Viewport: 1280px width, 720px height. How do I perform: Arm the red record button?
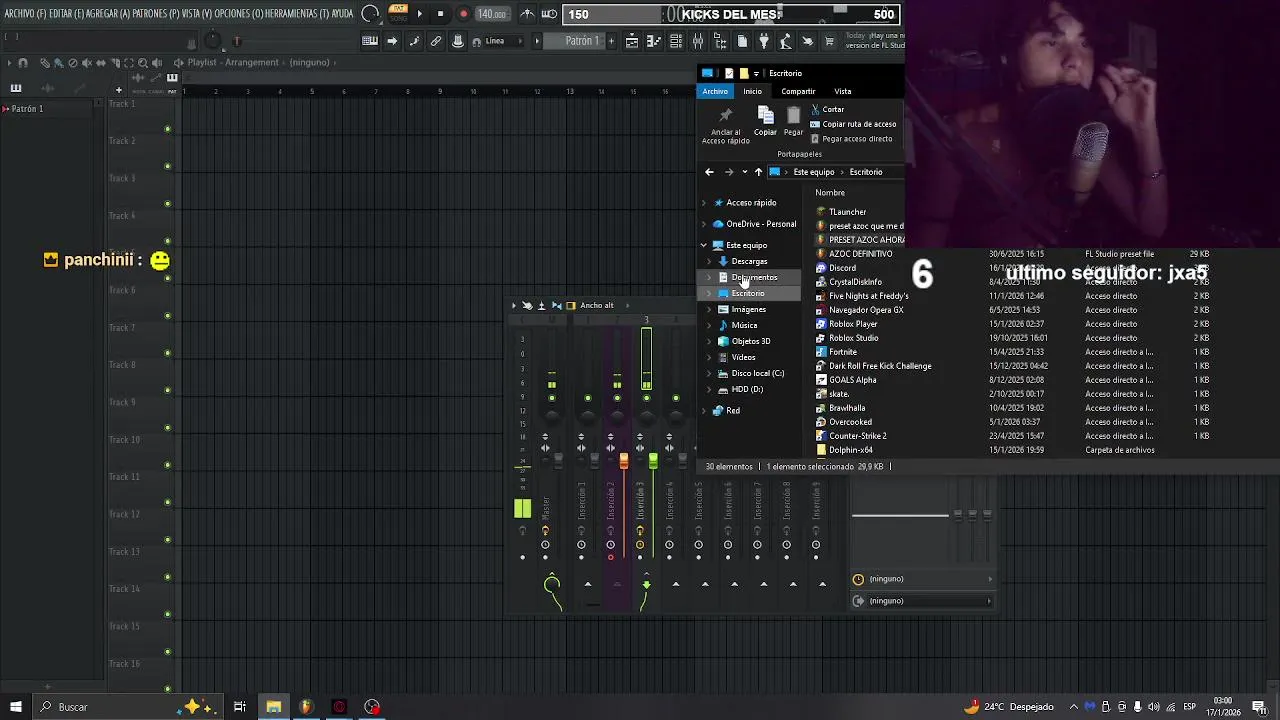(463, 14)
